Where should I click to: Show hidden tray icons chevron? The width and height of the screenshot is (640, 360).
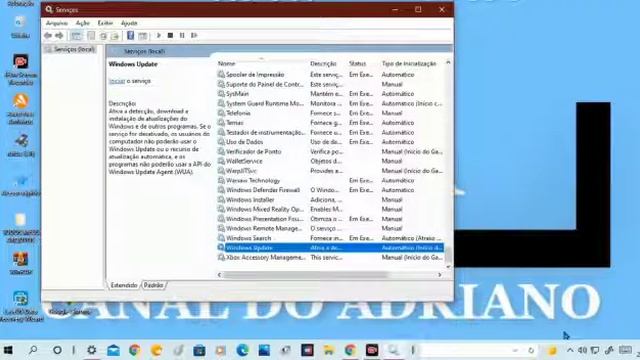(570, 350)
